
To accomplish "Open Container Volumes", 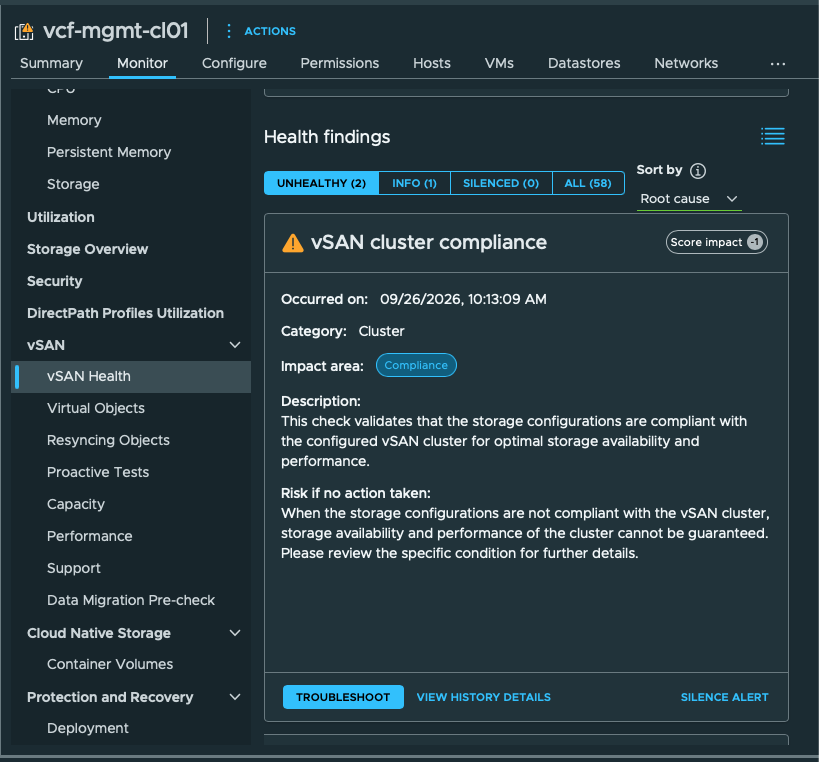I will 110,664.
